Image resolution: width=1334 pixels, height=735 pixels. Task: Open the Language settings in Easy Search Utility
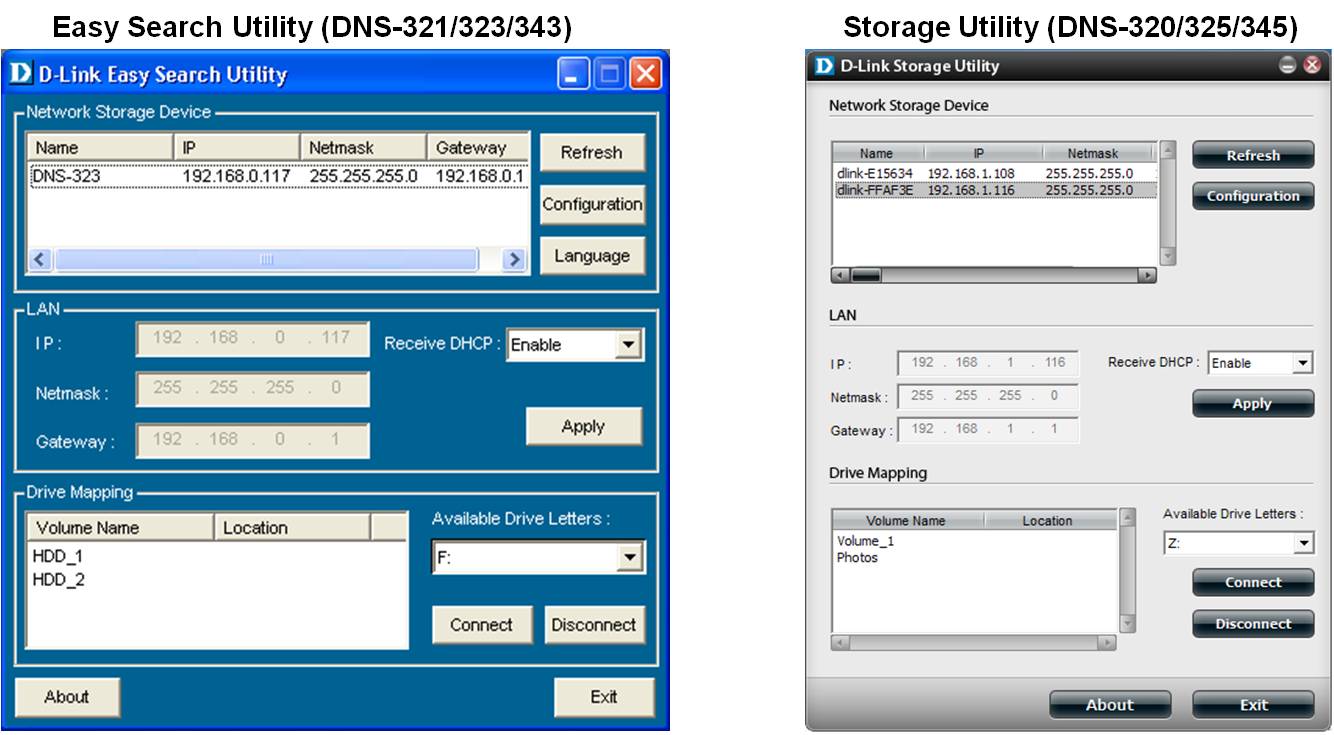pos(592,255)
